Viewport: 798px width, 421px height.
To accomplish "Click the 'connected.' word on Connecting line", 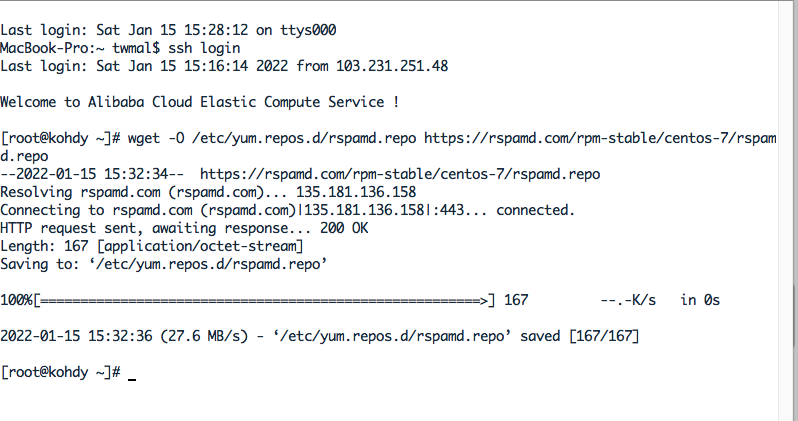I will [x=535, y=210].
